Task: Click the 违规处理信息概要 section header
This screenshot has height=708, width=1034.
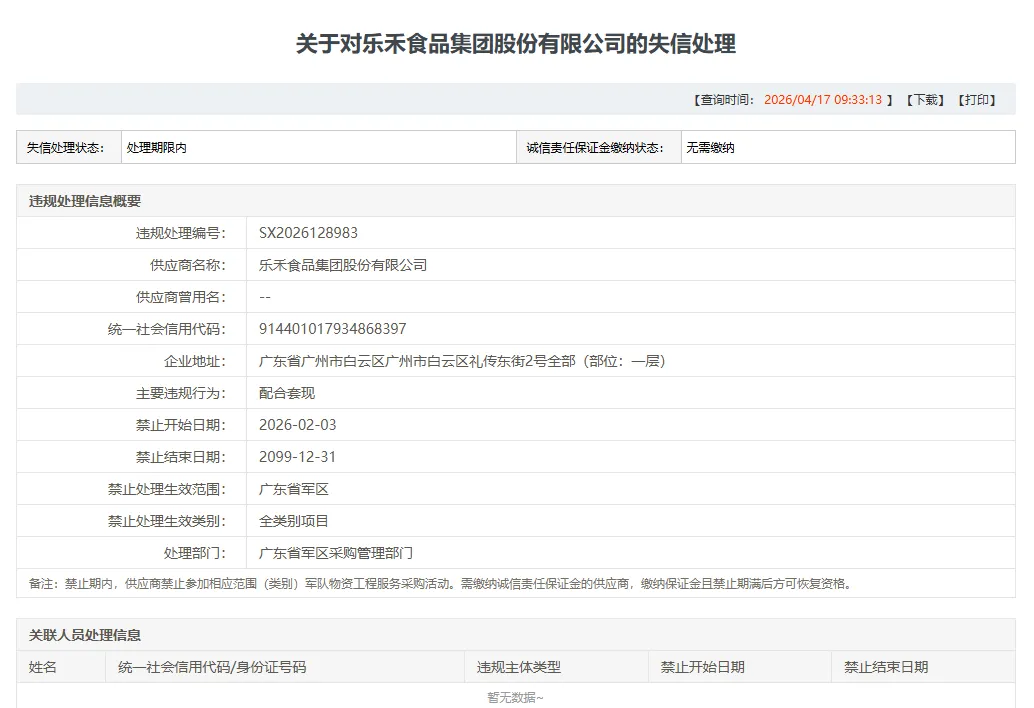Action: click(84, 201)
